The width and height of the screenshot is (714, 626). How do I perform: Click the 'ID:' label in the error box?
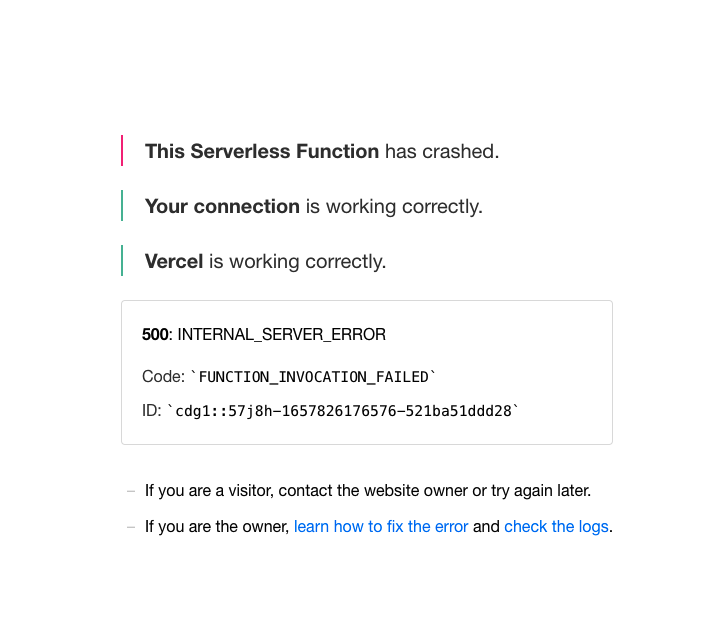tap(152, 411)
